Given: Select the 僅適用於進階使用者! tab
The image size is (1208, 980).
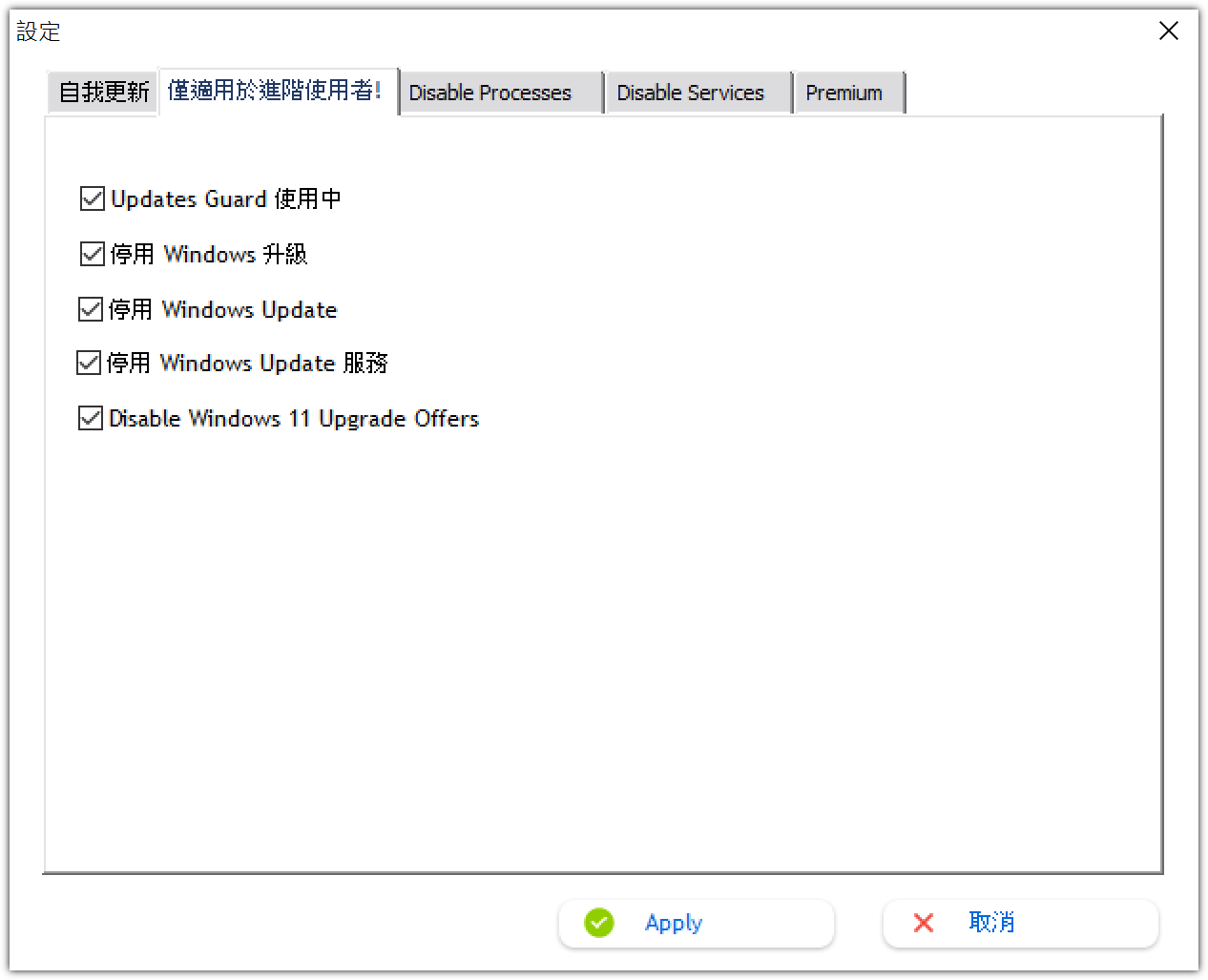Looking at the screenshot, I should click(x=278, y=91).
